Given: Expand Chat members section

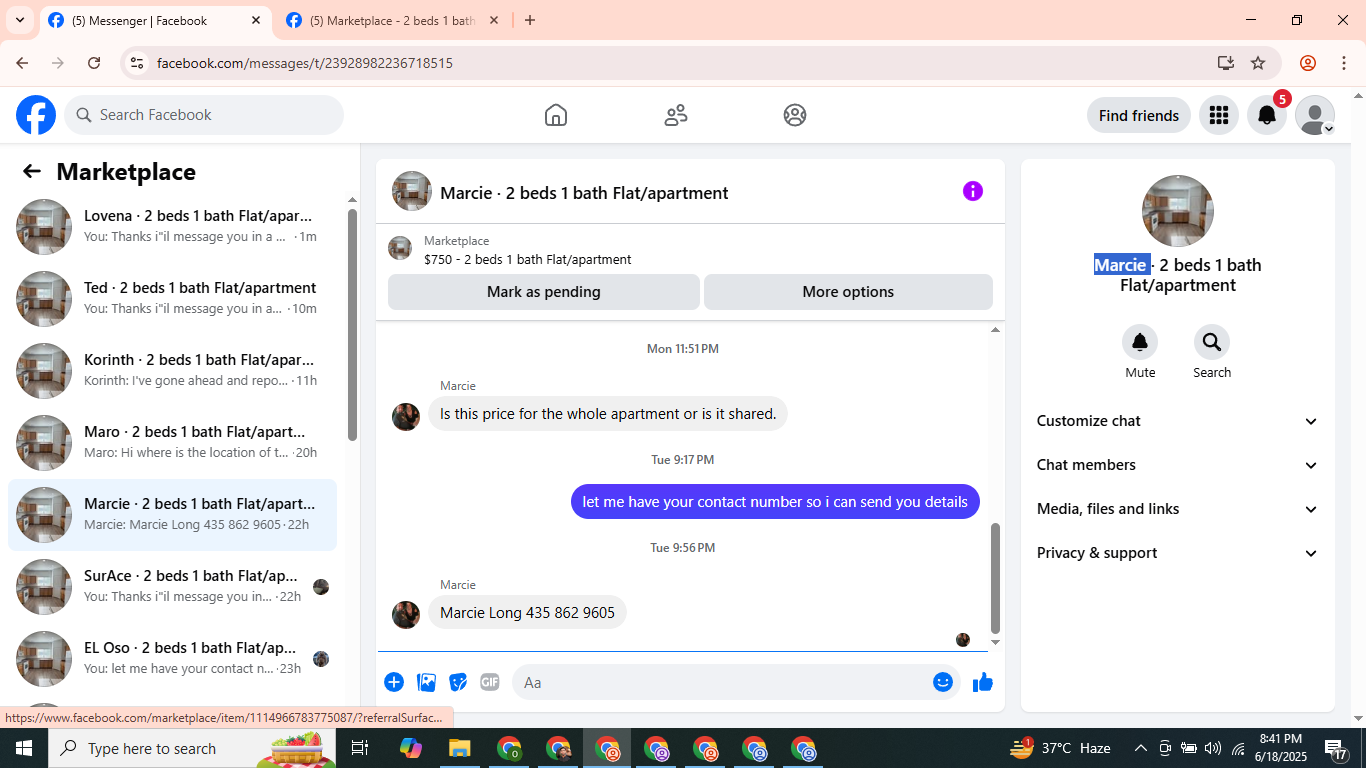Looking at the screenshot, I should tap(1178, 465).
